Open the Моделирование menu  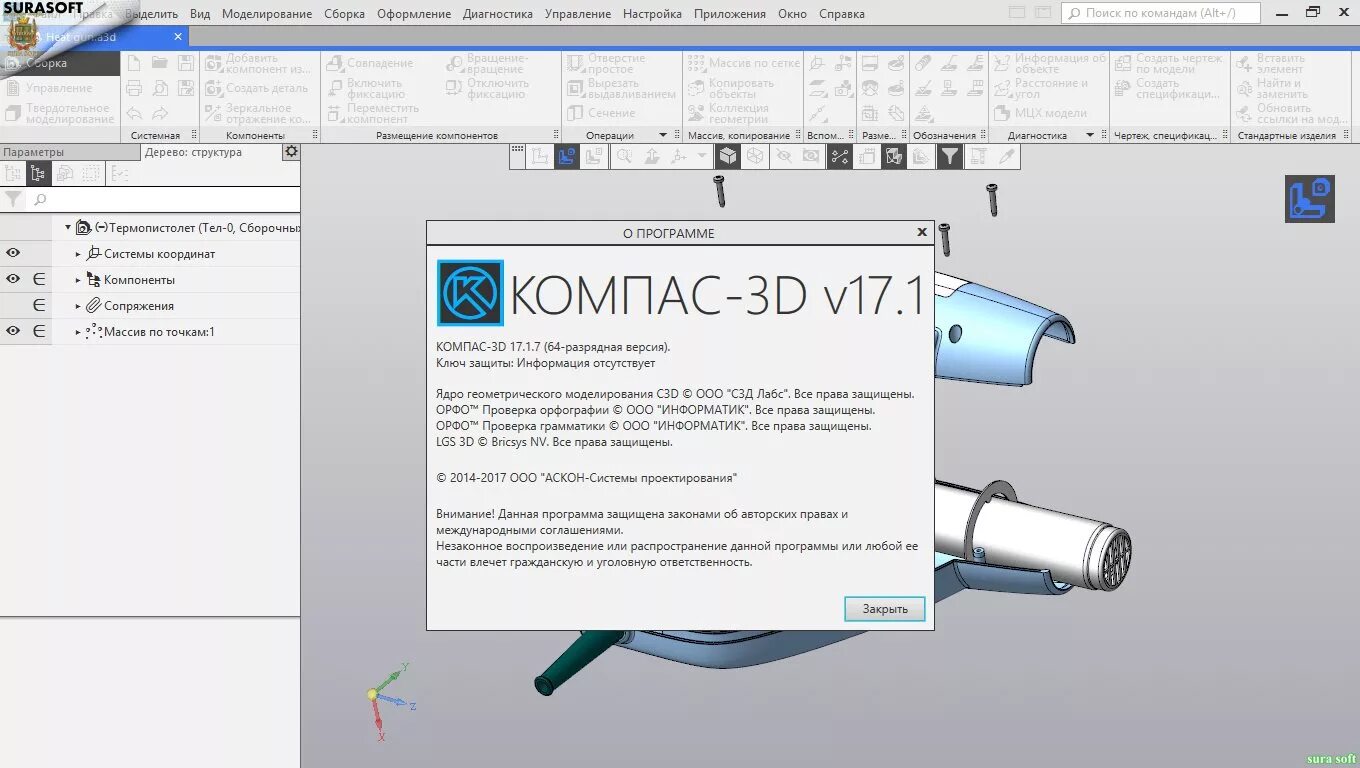(267, 14)
